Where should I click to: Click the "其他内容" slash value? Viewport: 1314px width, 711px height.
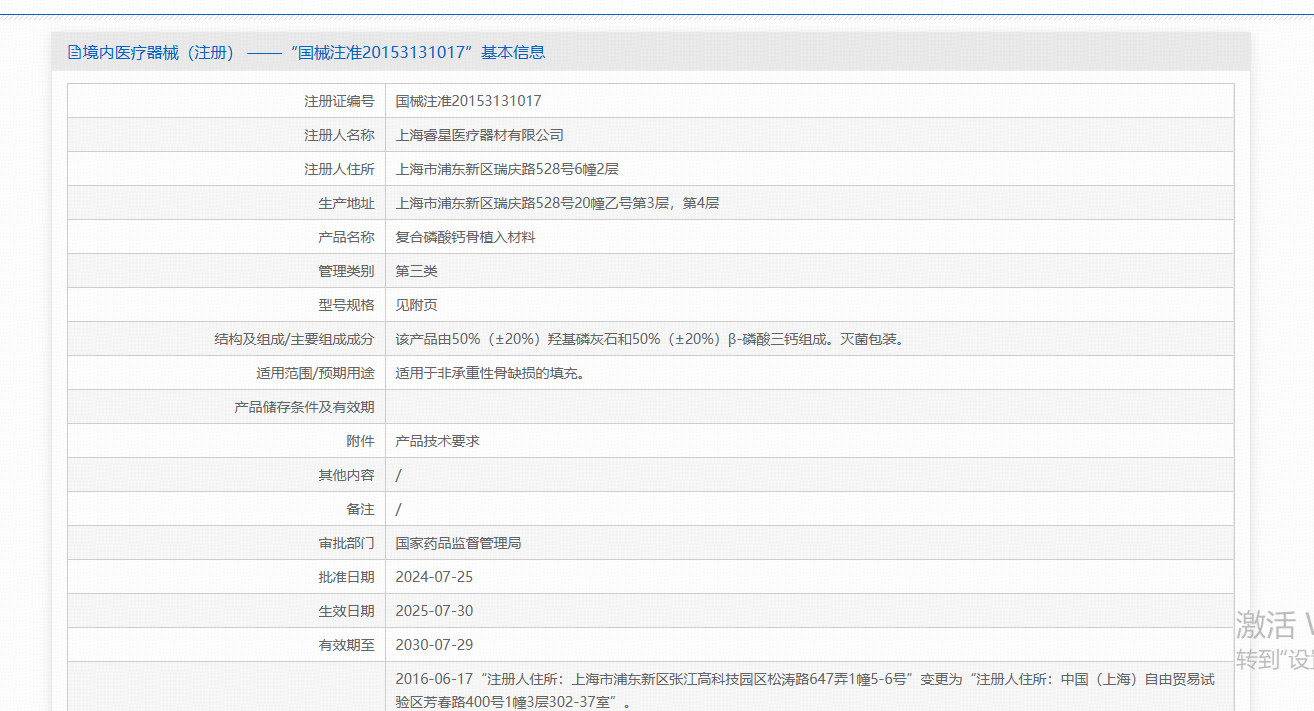[x=398, y=474]
